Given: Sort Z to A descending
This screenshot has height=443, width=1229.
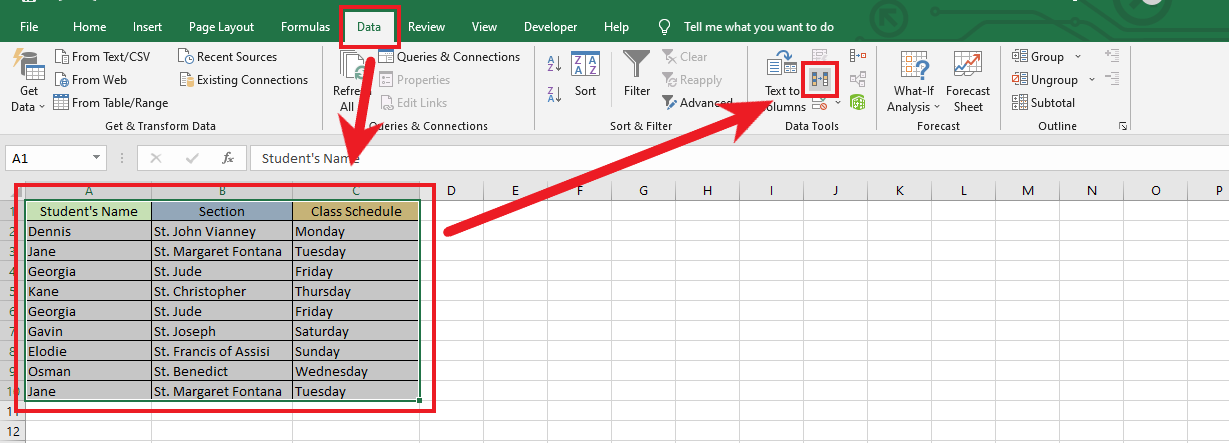Looking at the screenshot, I should [554, 95].
